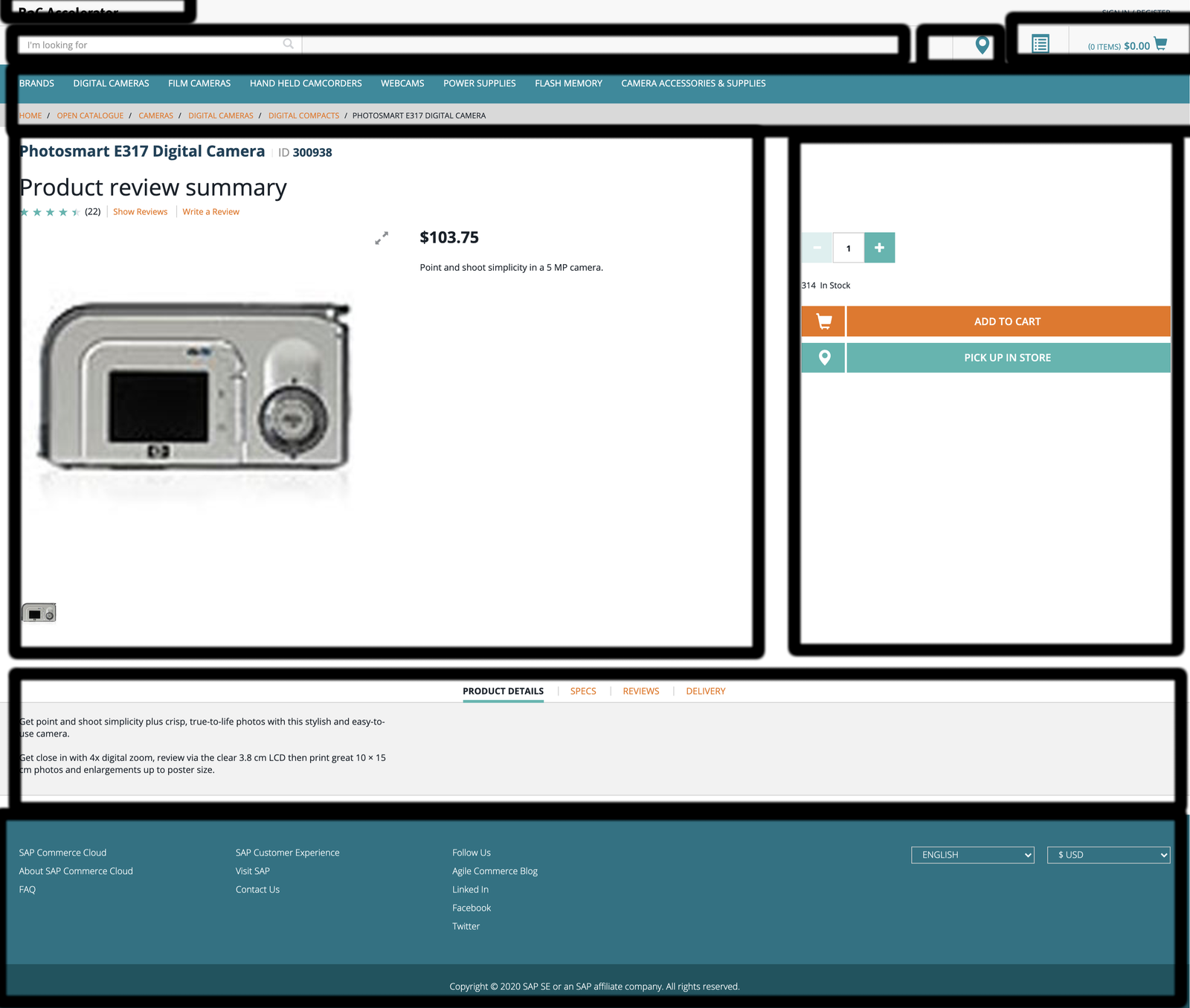Open the $ USD currency dropdown
Image resolution: width=1190 pixels, height=1008 pixels.
1109,855
